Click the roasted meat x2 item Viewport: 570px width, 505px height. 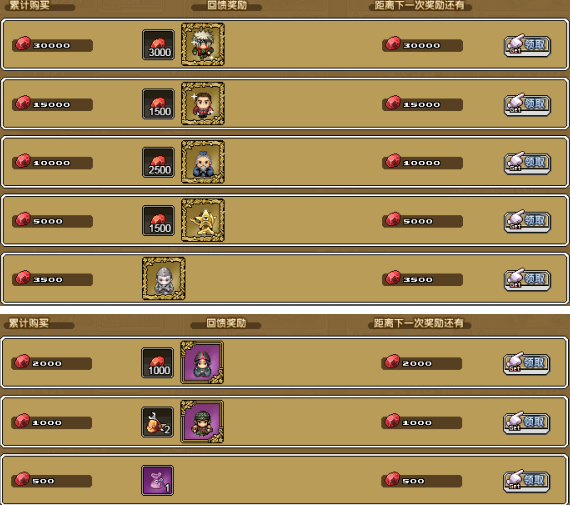click(157, 422)
